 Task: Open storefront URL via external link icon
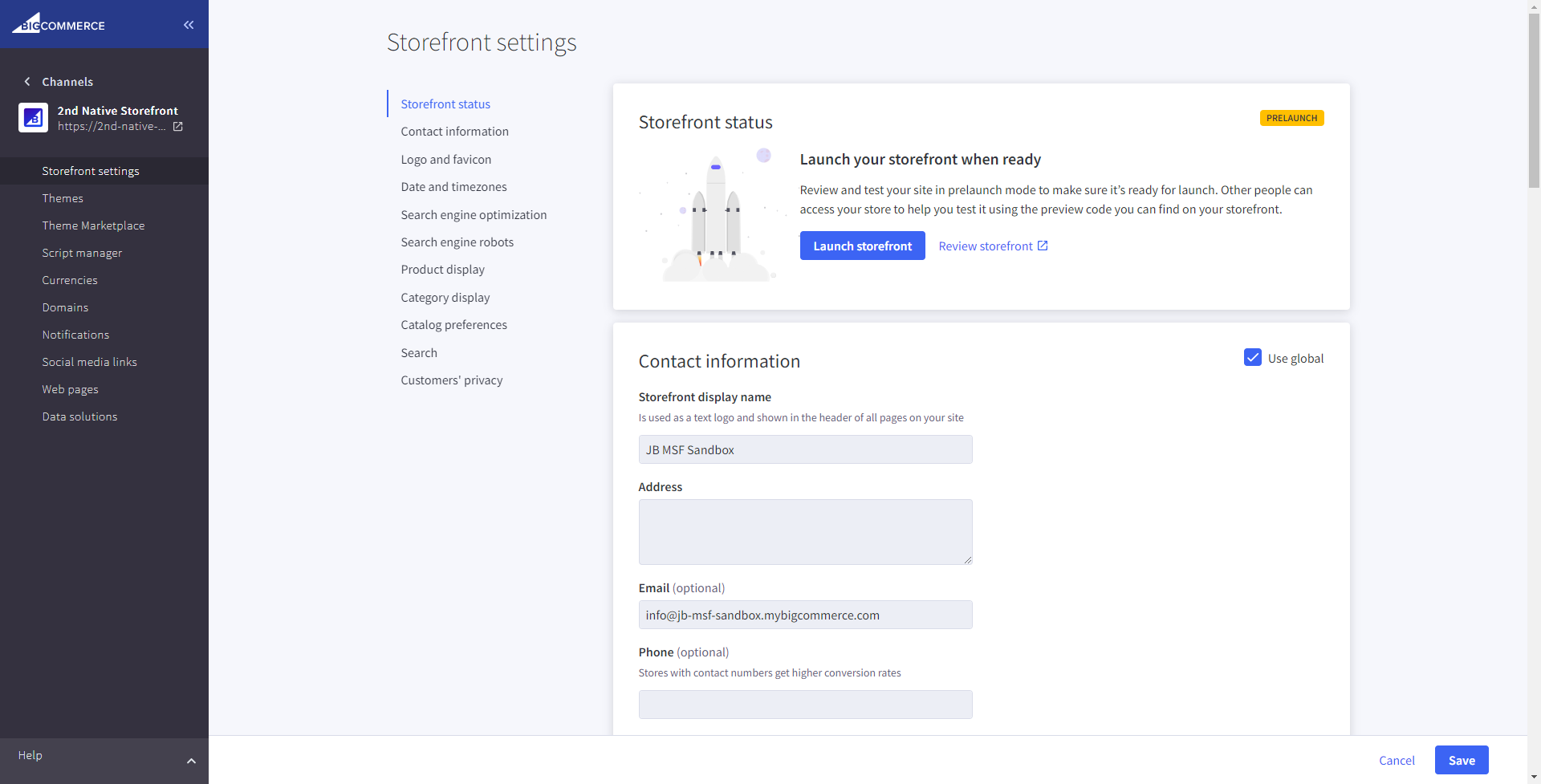click(x=178, y=127)
